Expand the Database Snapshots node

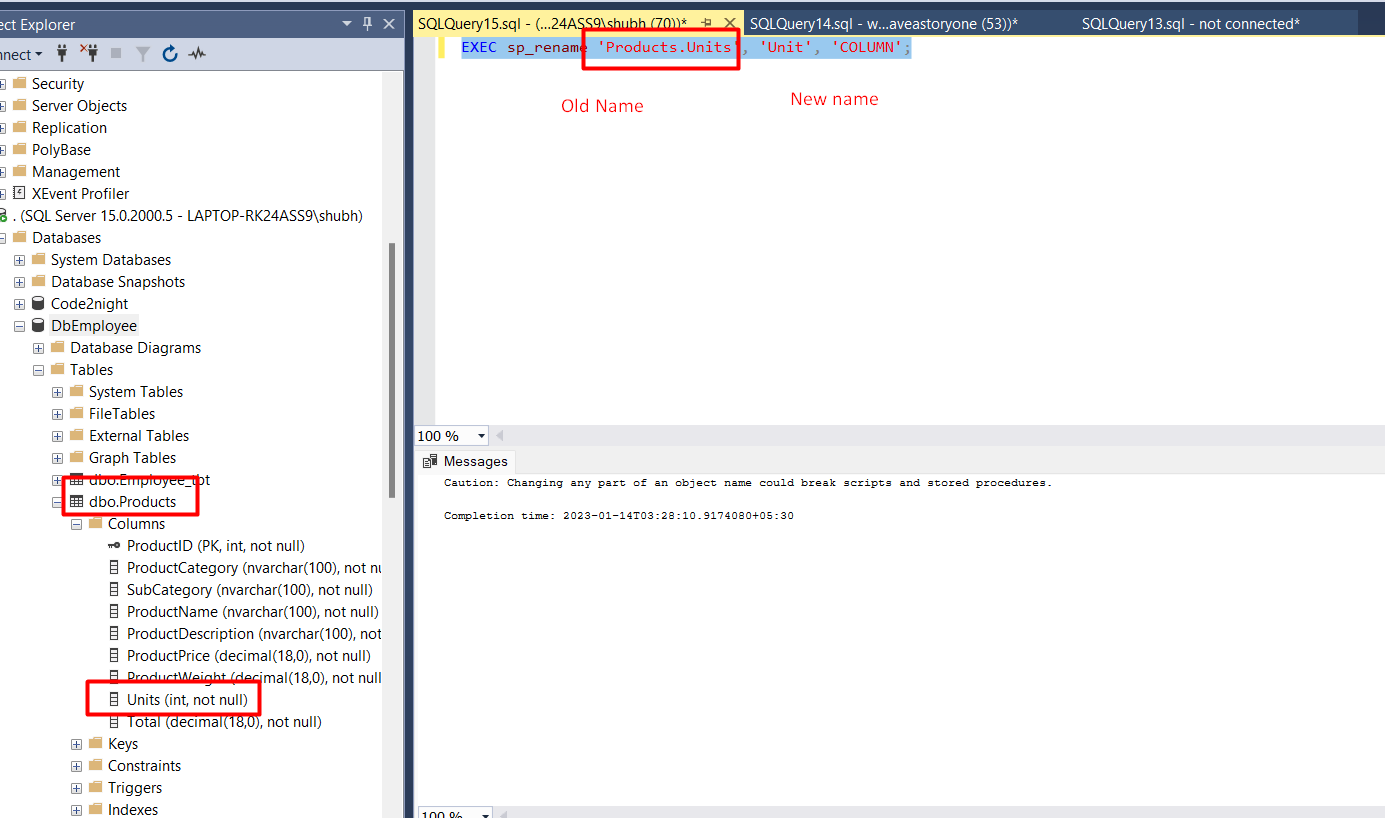[x=19, y=282]
